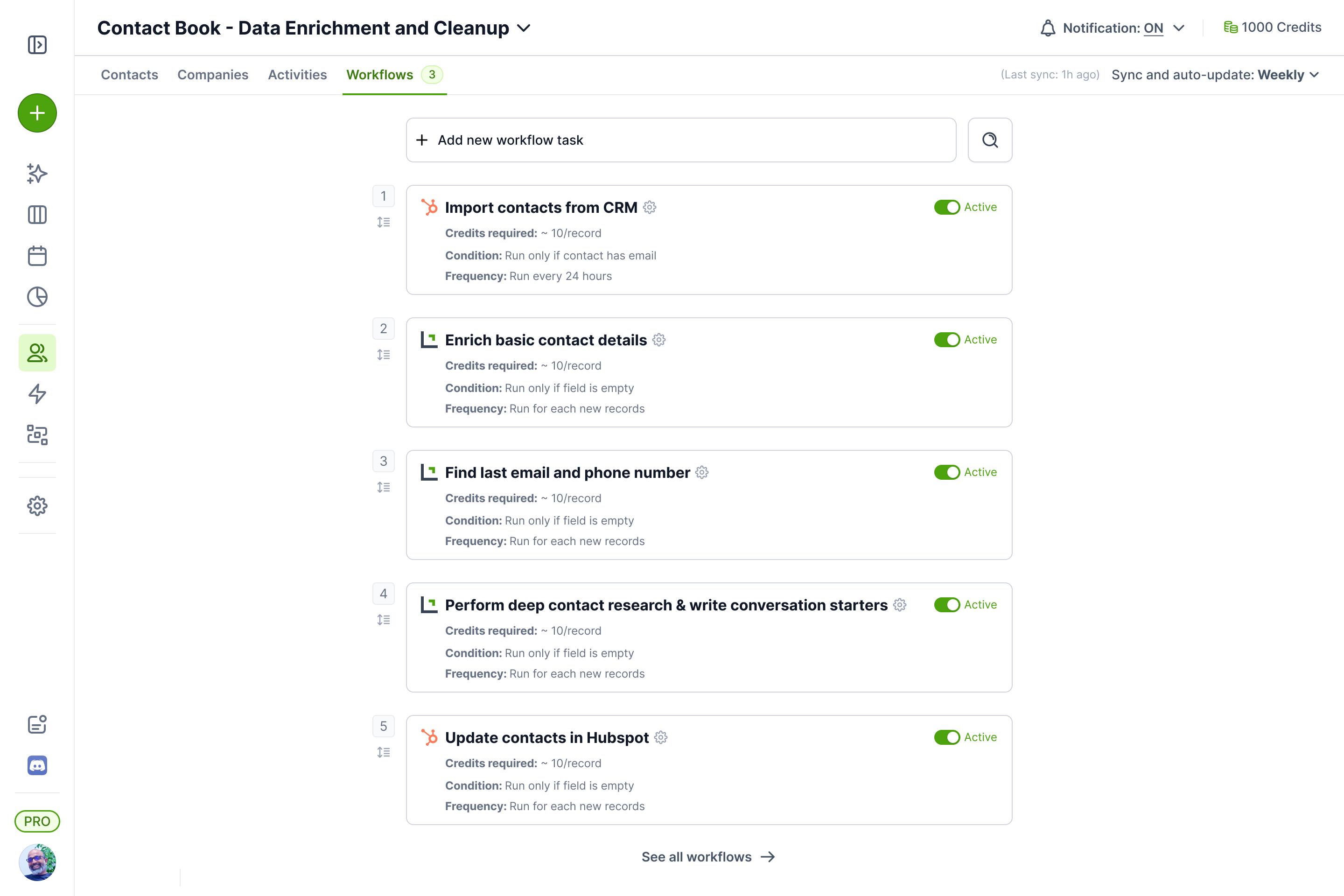
Task: Click the green plus create button
Action: pos(37,113)
